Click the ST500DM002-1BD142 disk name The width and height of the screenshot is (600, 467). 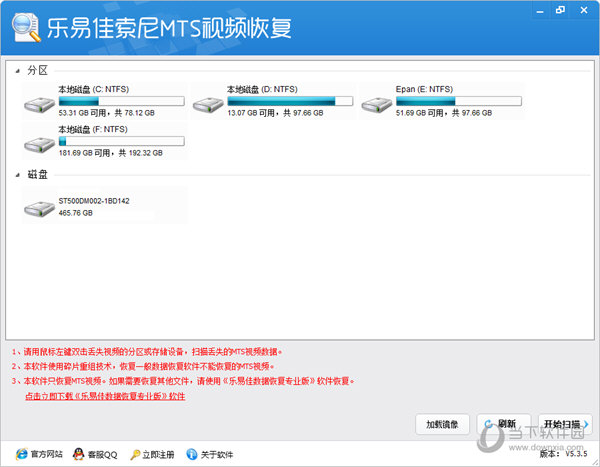94,201
